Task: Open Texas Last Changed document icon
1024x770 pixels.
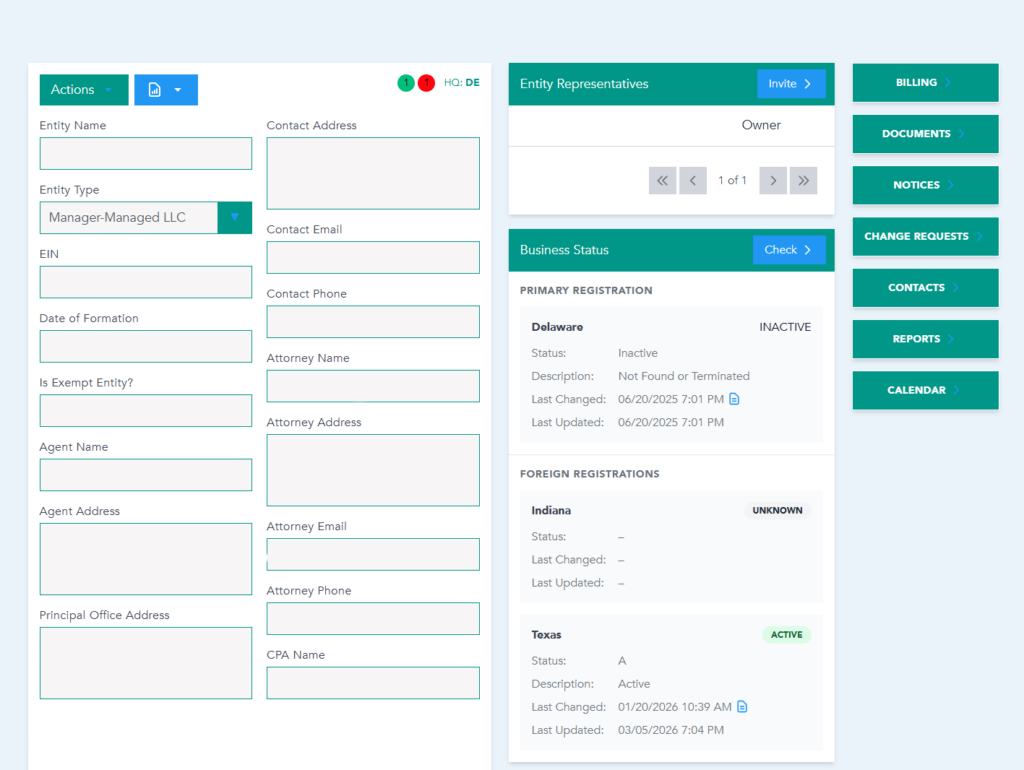Action: 742,707
